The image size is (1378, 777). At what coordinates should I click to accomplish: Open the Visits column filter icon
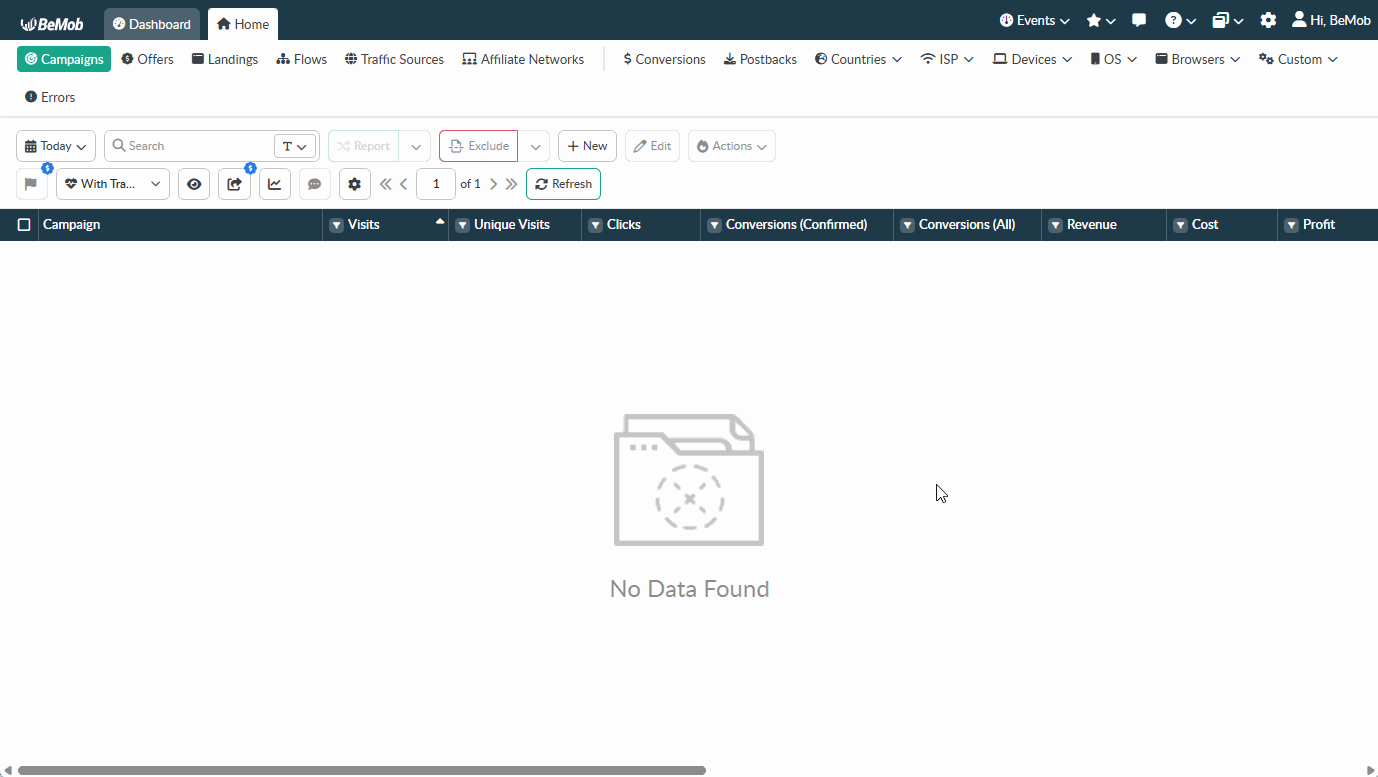click(x=336, y=225)
